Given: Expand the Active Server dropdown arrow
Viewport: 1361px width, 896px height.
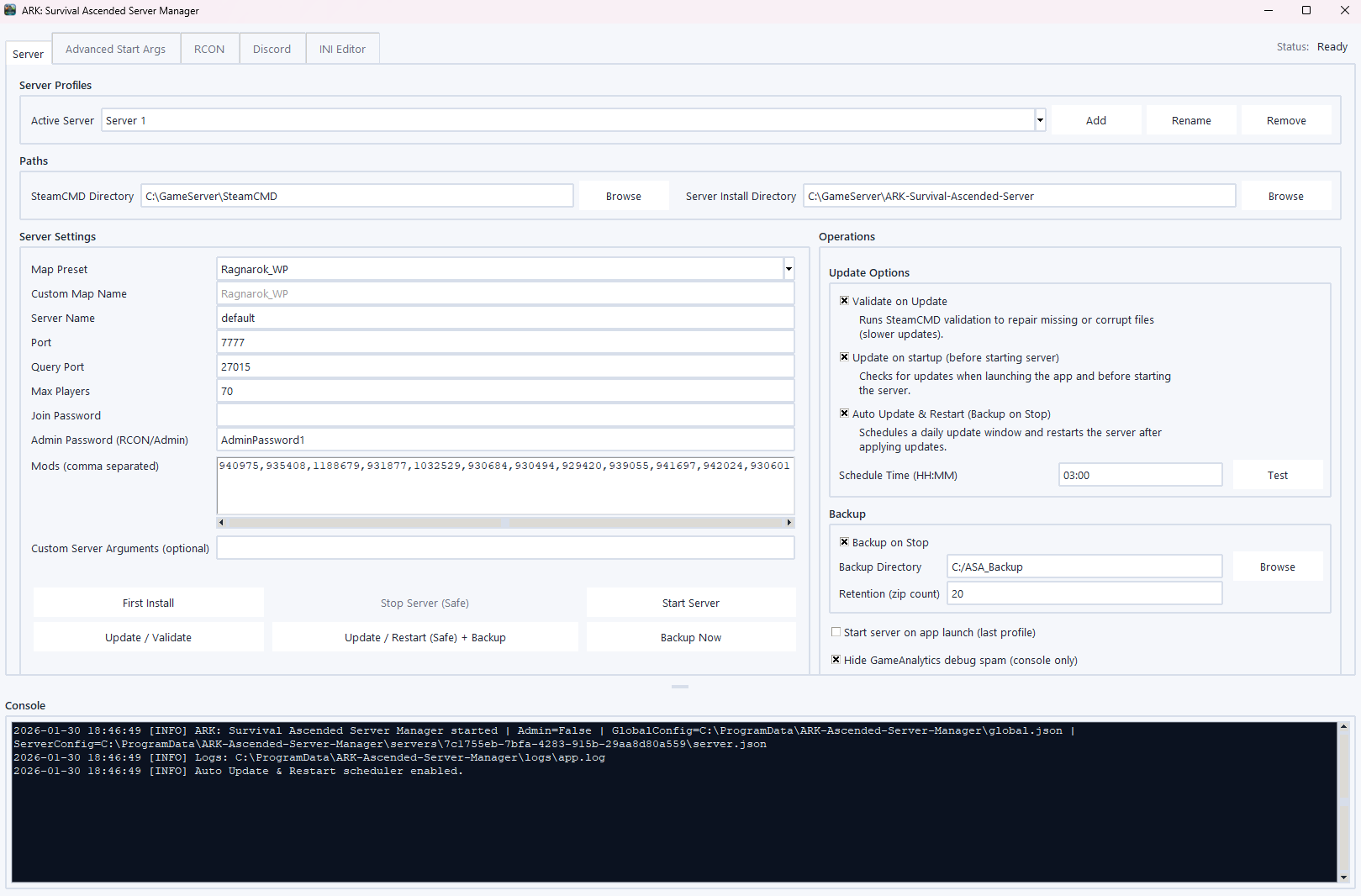Looking at the screenshot, I should [x=1040, y=120].
